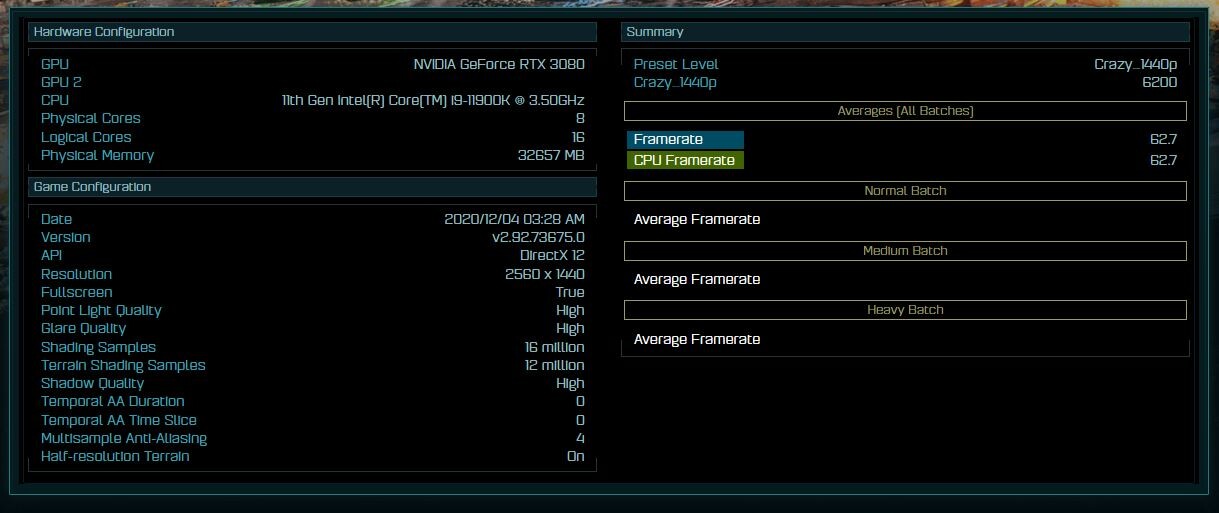
Task: Click the Hardware Configuration section header
Action: pos(104,32)
